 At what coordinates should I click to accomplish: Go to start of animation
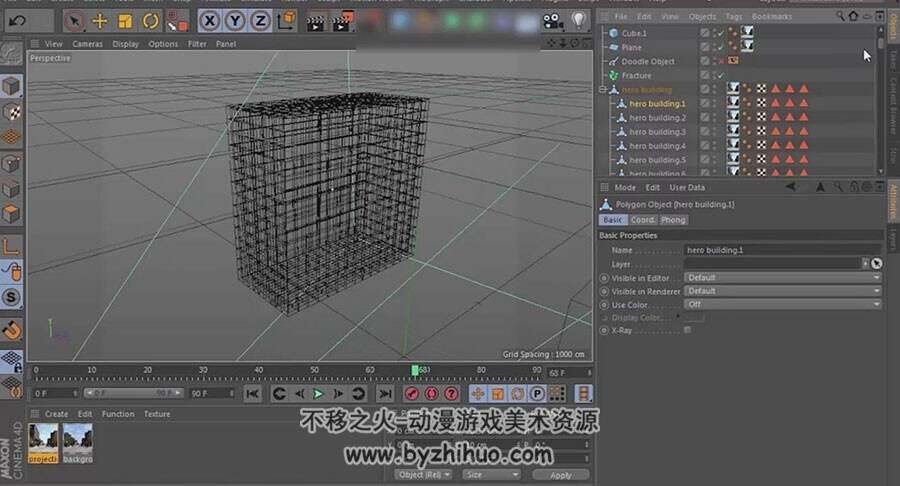pos(252,394)
